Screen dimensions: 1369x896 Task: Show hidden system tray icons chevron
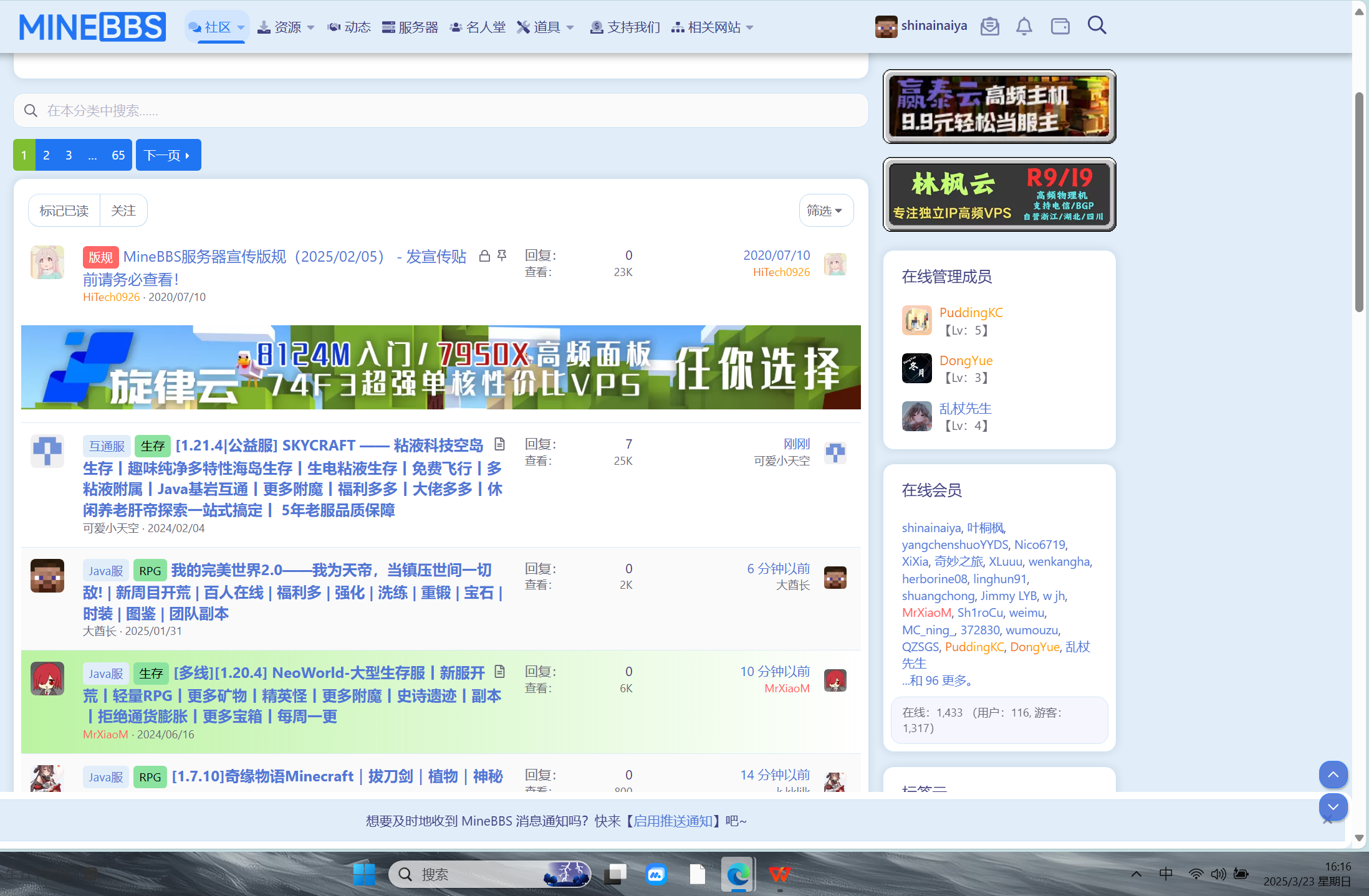(1136, 874)
